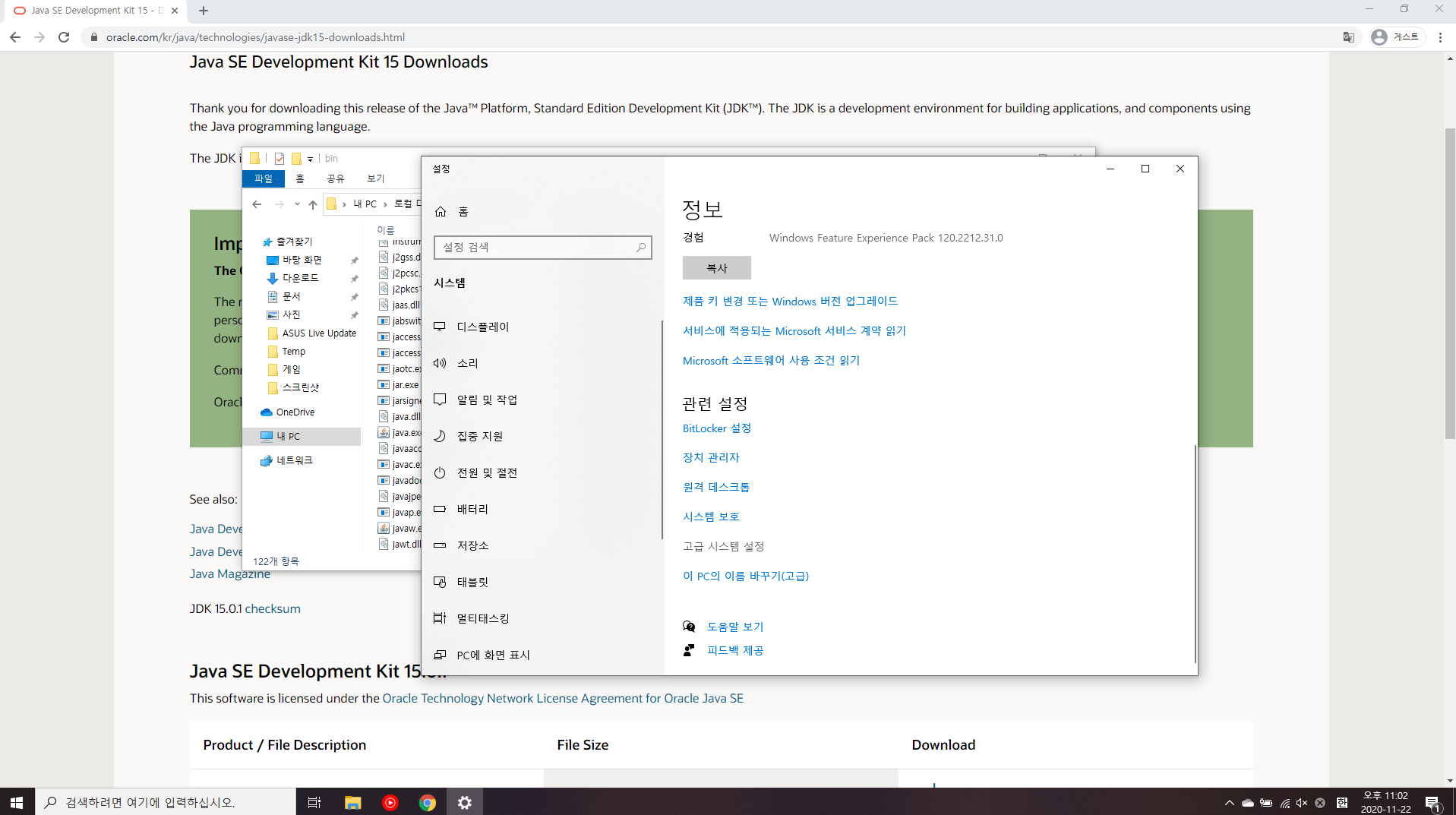Viewport: 1456px width, 815px height.
Task: Open Explorer quick access toolbar dropdown
Action: [310, 159]
